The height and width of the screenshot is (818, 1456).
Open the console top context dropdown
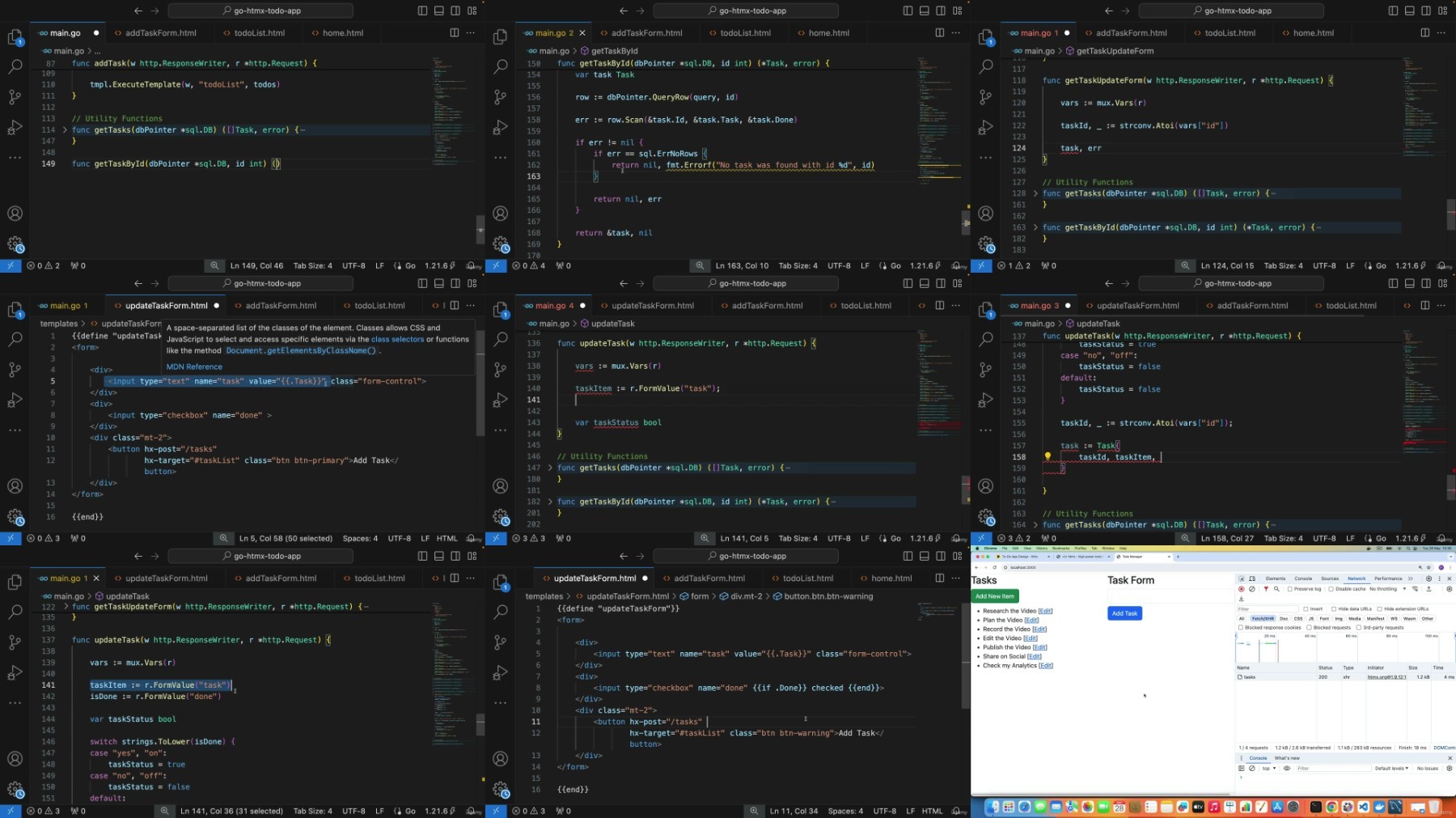[1268, 768]
